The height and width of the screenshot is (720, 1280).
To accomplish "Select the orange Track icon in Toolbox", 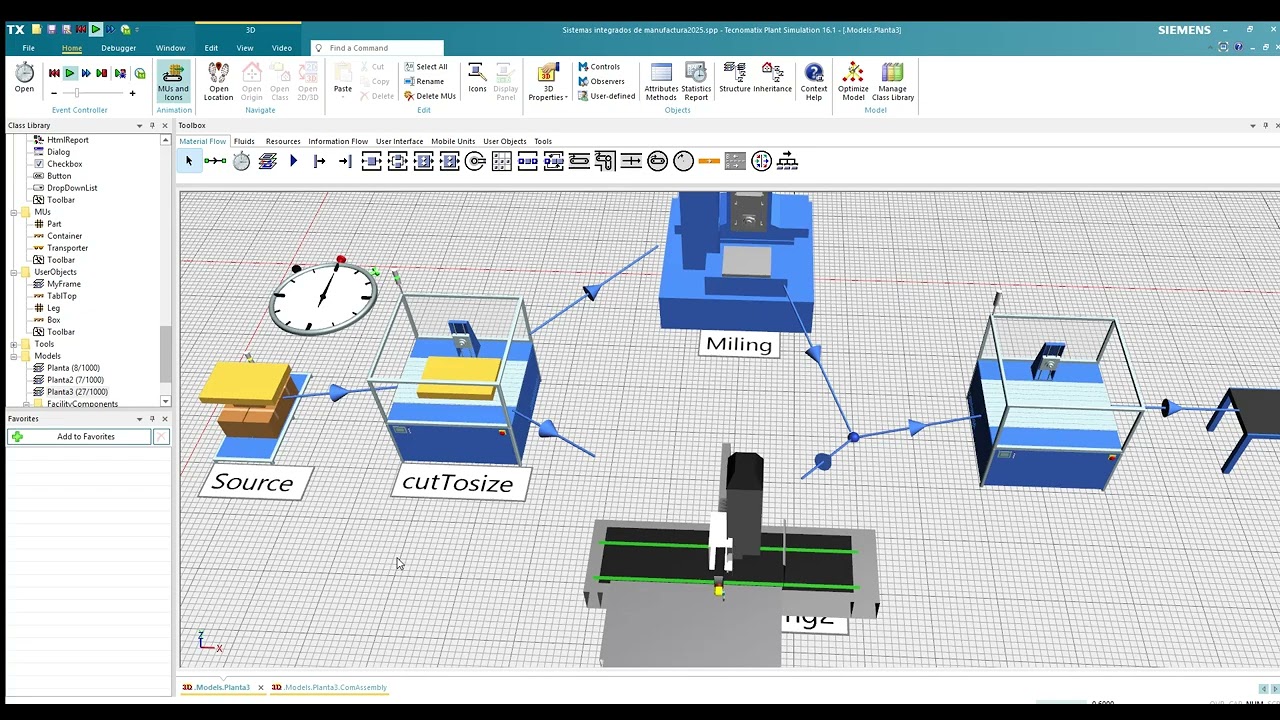I will tap(709, 161).
